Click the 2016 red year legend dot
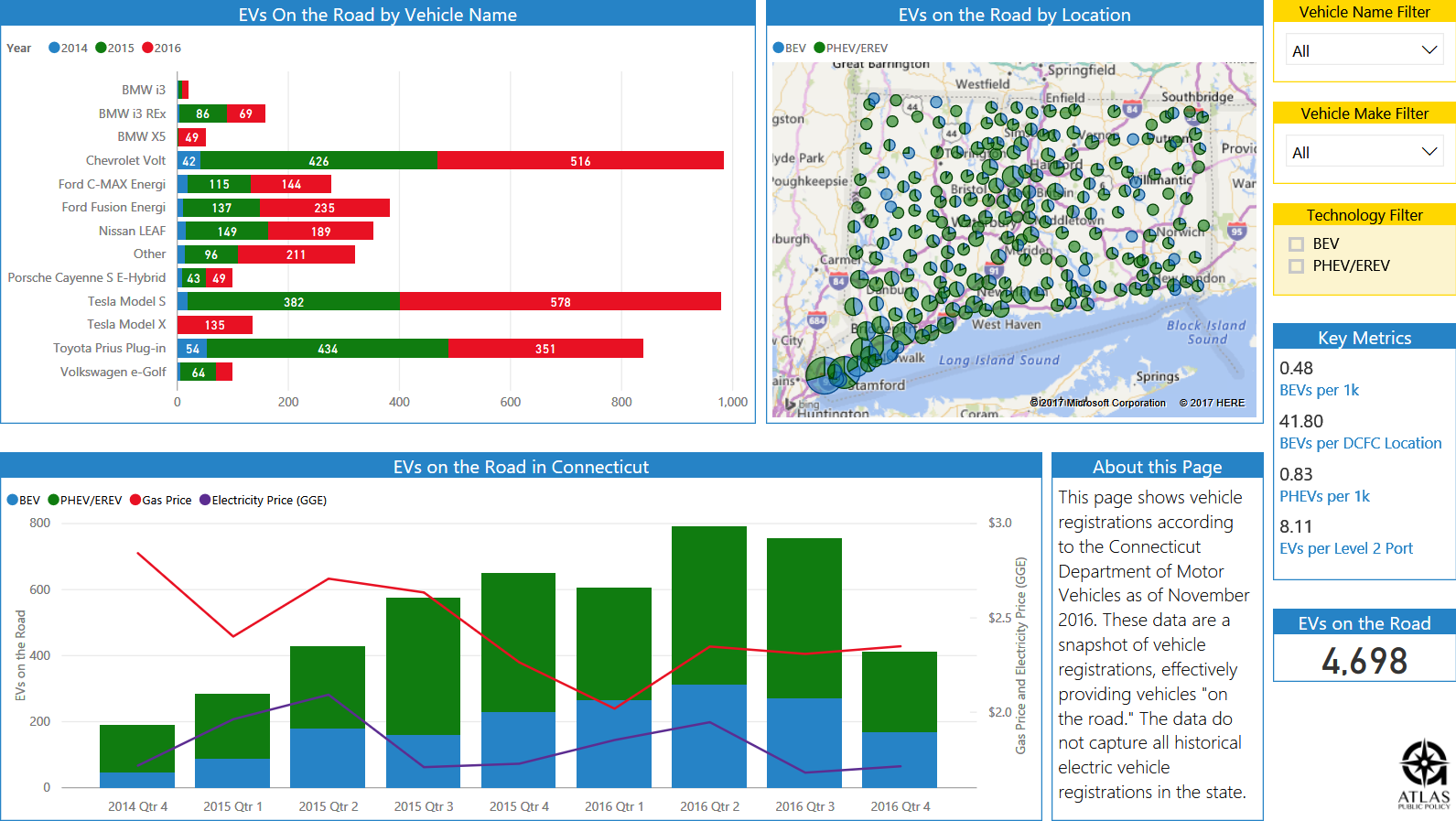 [x=147, y=48]
